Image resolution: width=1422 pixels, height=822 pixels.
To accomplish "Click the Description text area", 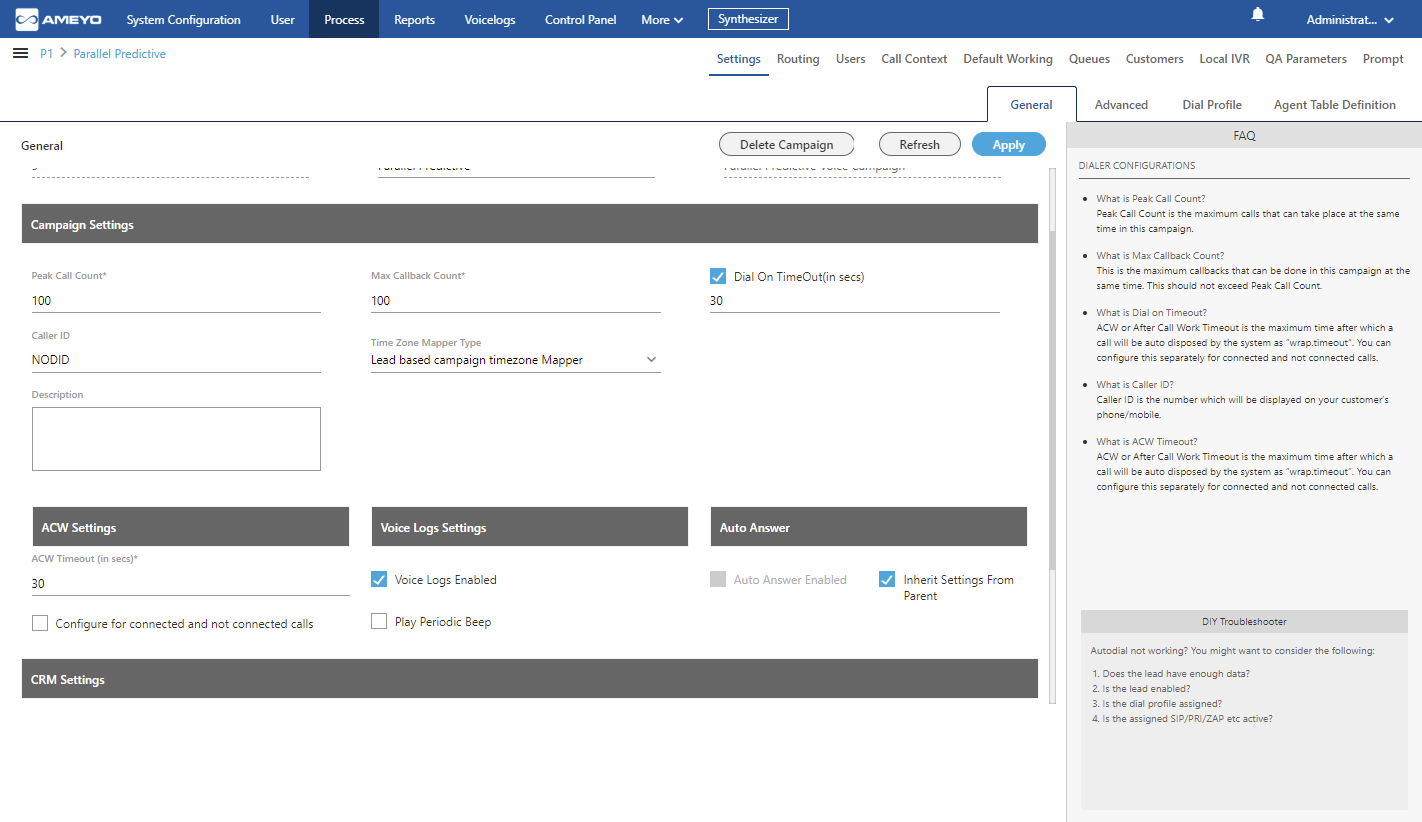I will (176, 439).
